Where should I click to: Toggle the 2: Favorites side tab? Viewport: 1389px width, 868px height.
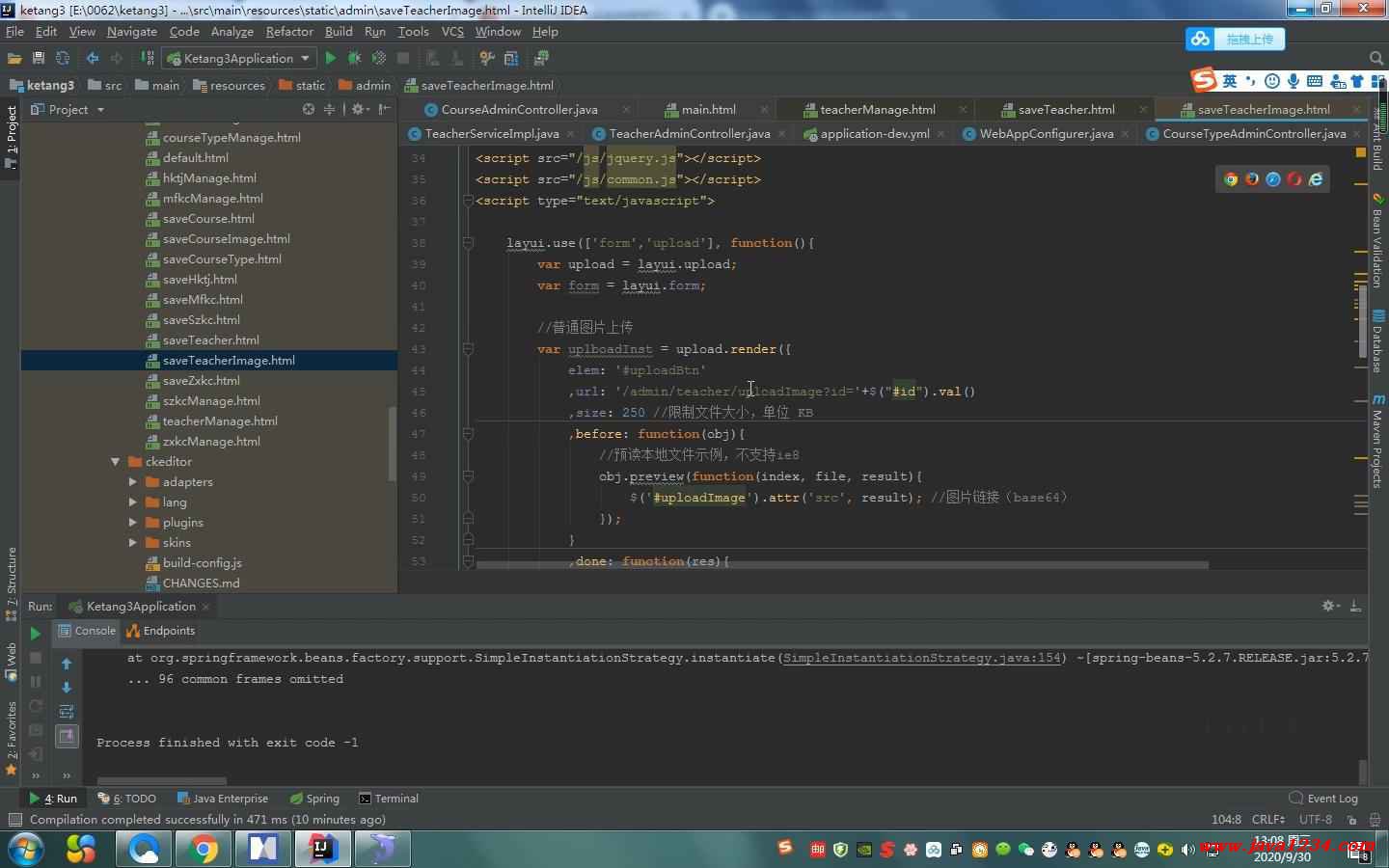[x=11, y=738]
